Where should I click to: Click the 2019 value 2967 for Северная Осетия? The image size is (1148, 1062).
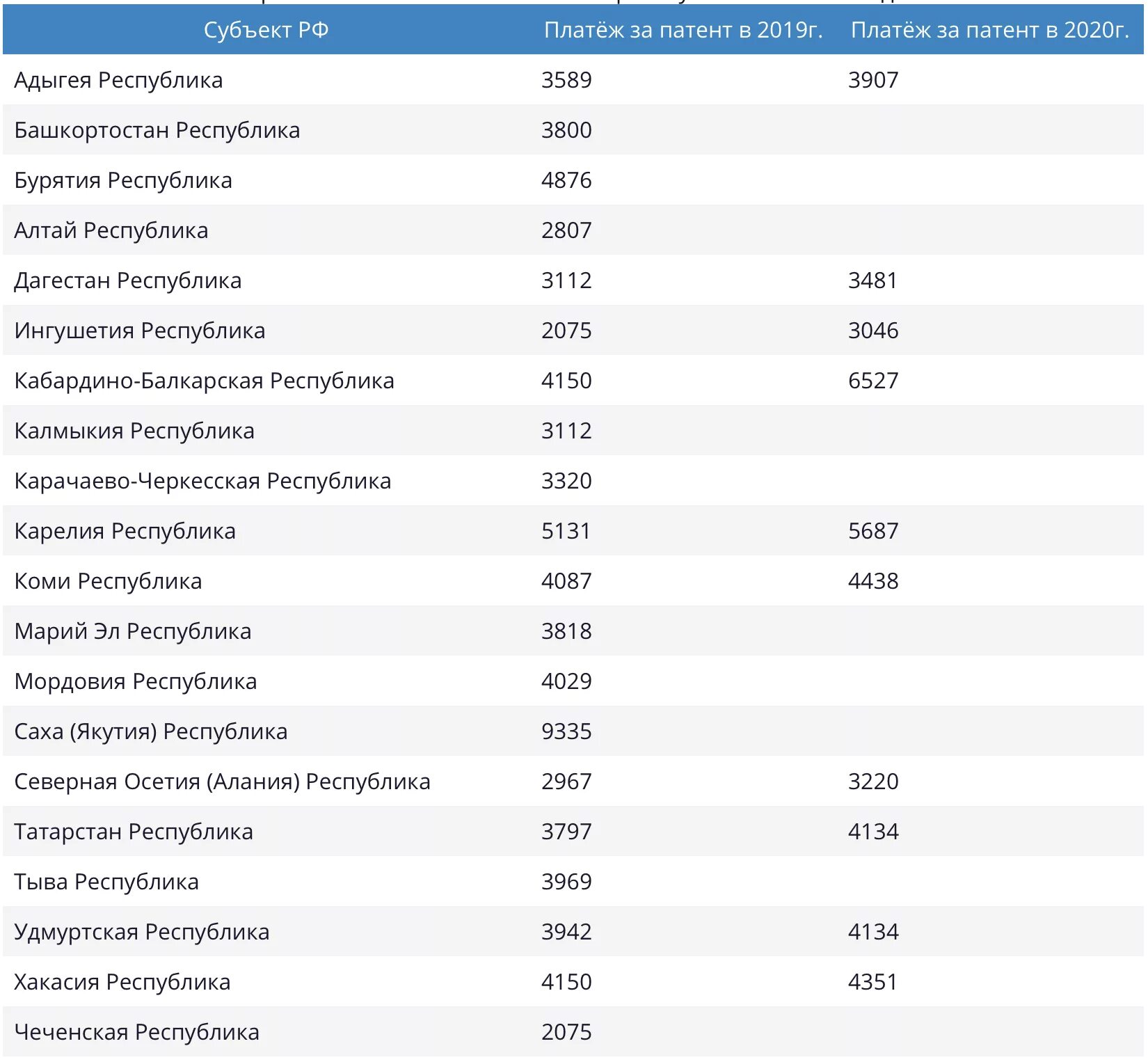tap(566, 782)
